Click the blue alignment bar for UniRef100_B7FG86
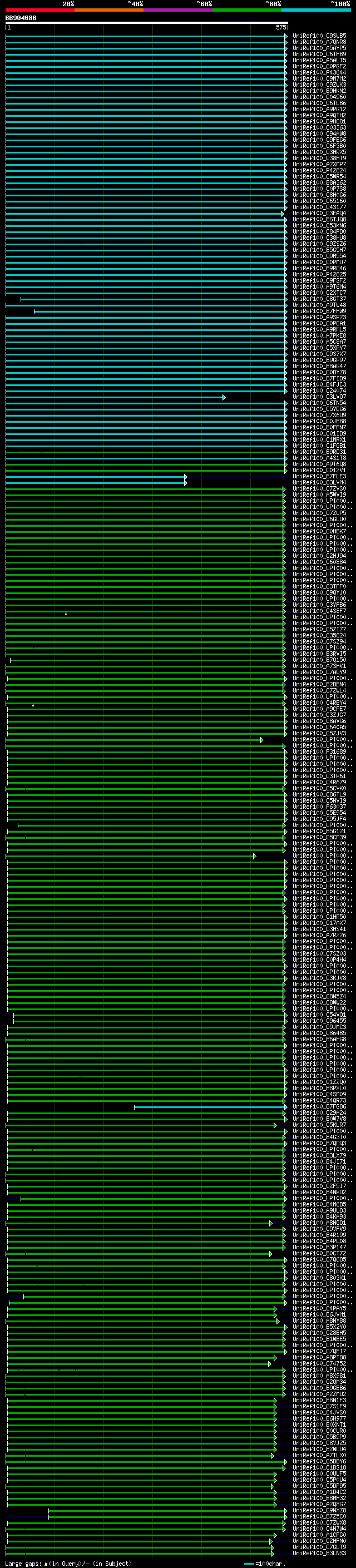 [x=210, y=1106]
